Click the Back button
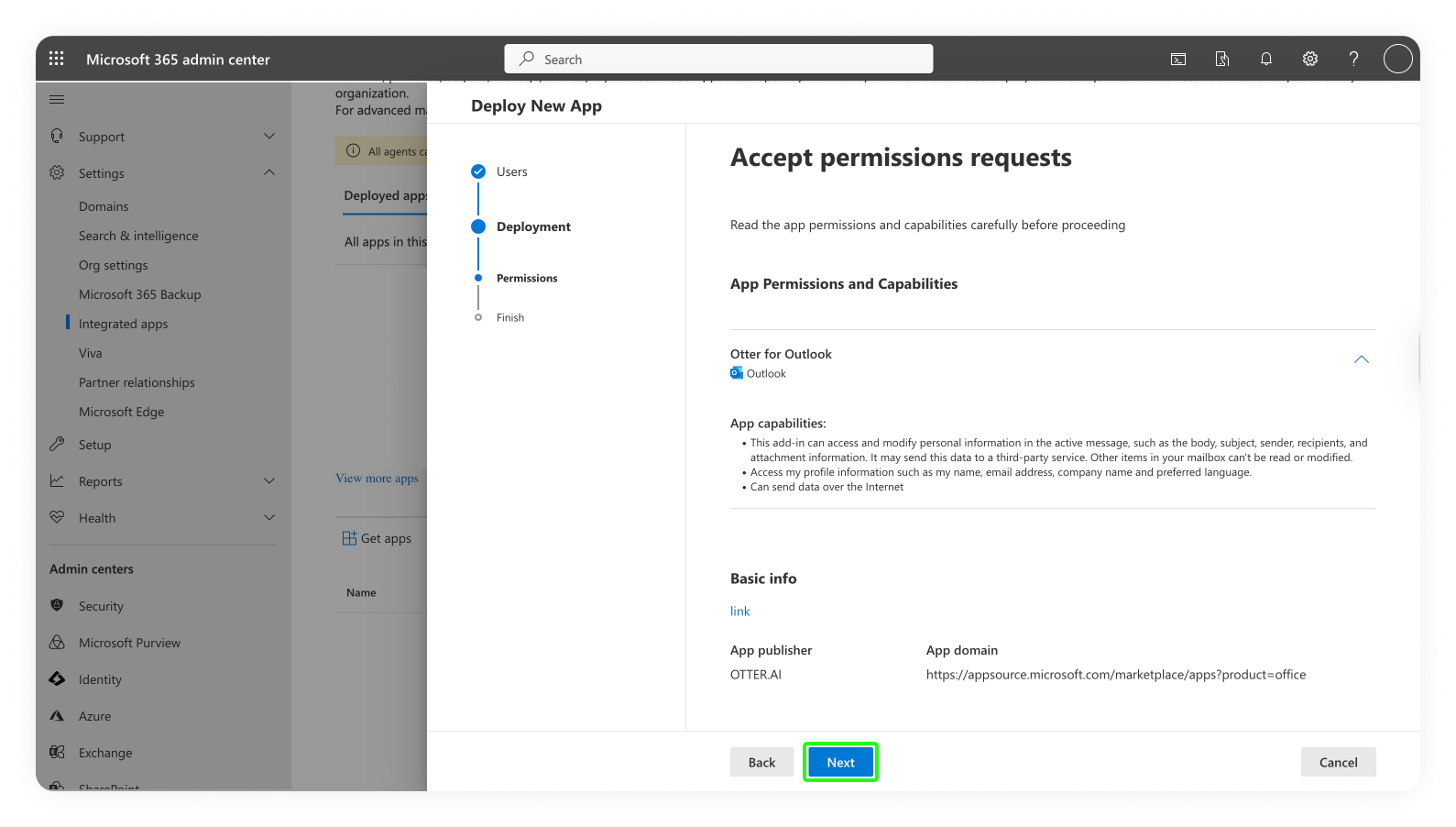The height and width of the screenshot is (827, 1456). coord(761,762)
